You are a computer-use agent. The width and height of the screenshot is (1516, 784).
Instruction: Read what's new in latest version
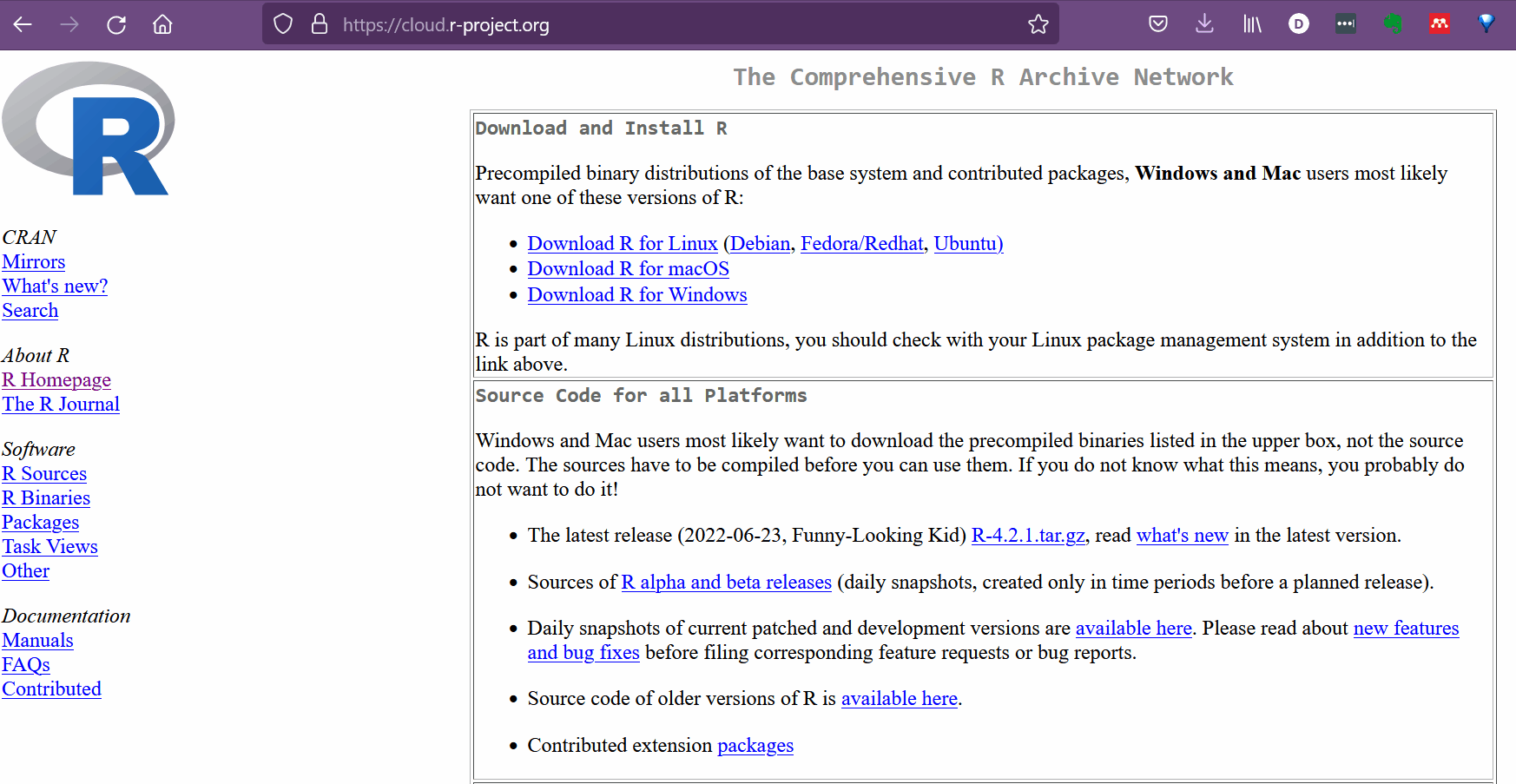point(1183,536)
